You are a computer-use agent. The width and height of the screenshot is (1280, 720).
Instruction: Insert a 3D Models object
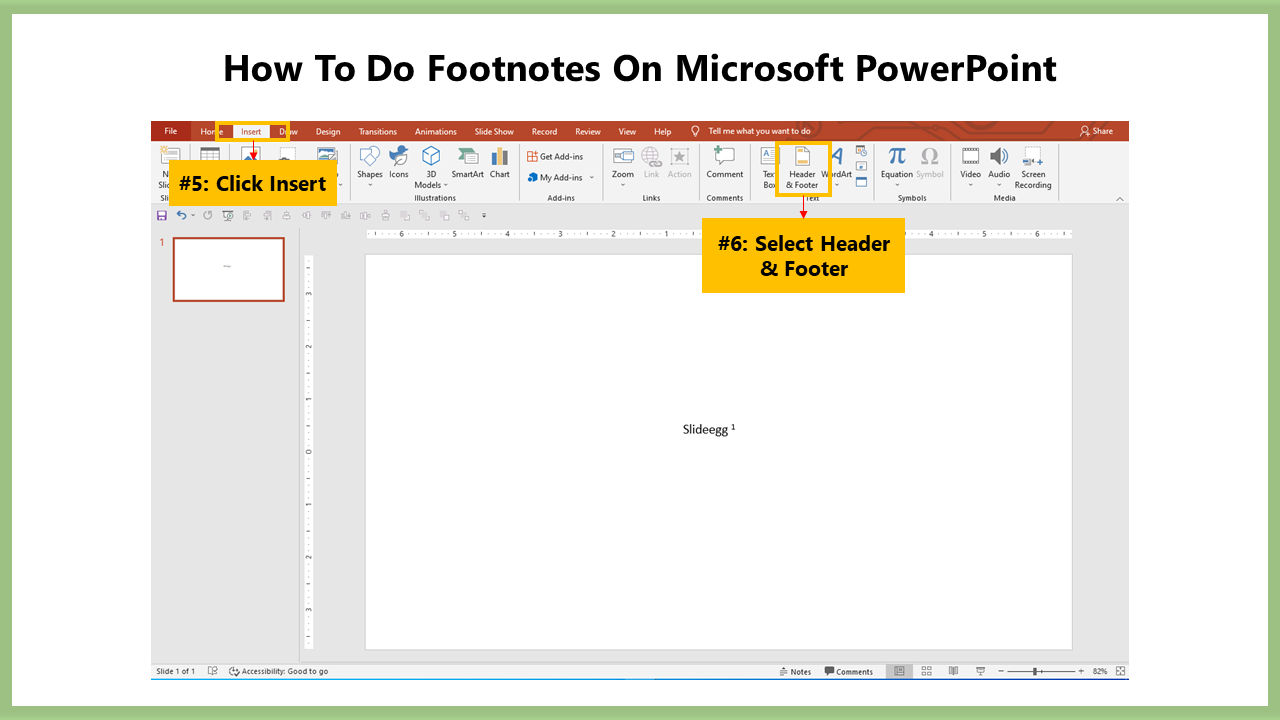point(430,167)
